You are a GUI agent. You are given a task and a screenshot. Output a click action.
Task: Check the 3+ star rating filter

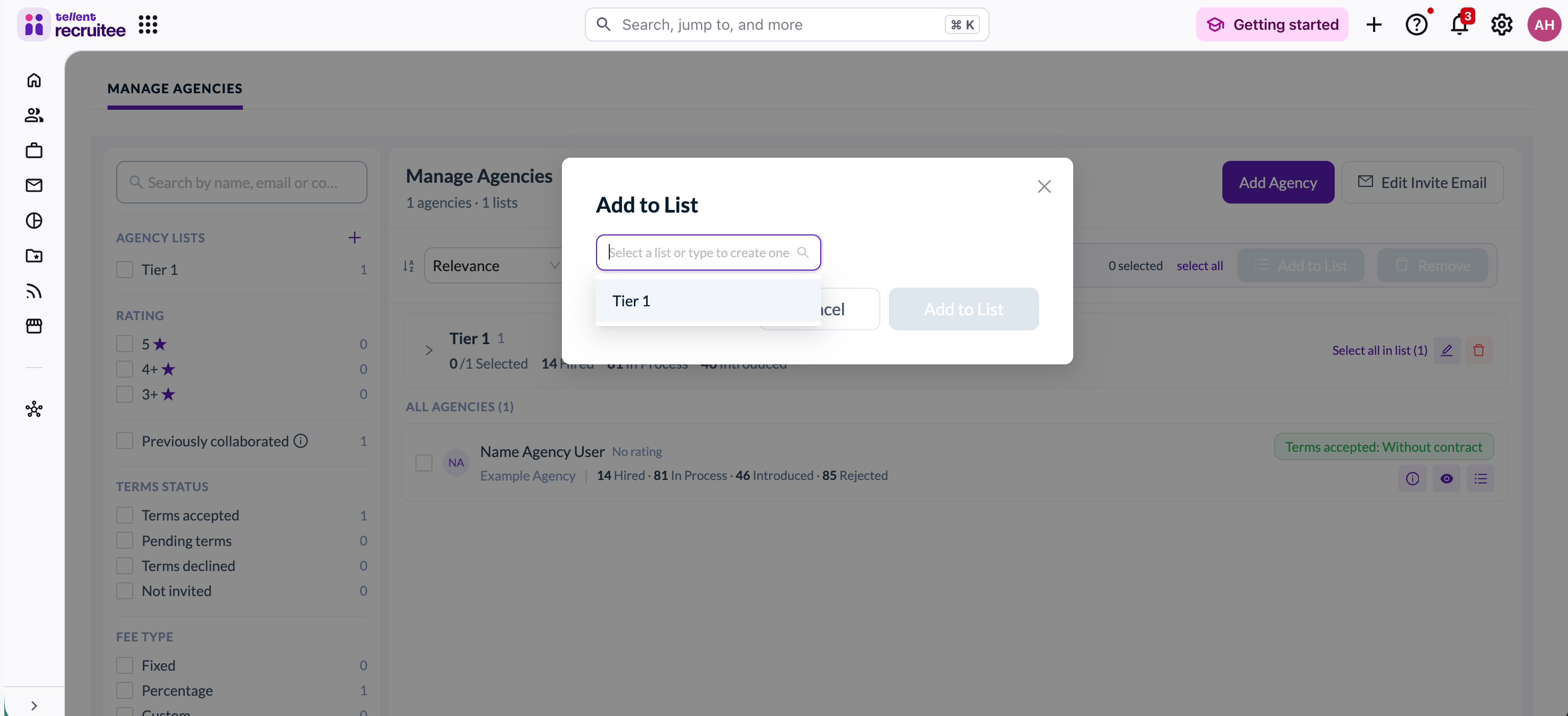tap(125, 394)
